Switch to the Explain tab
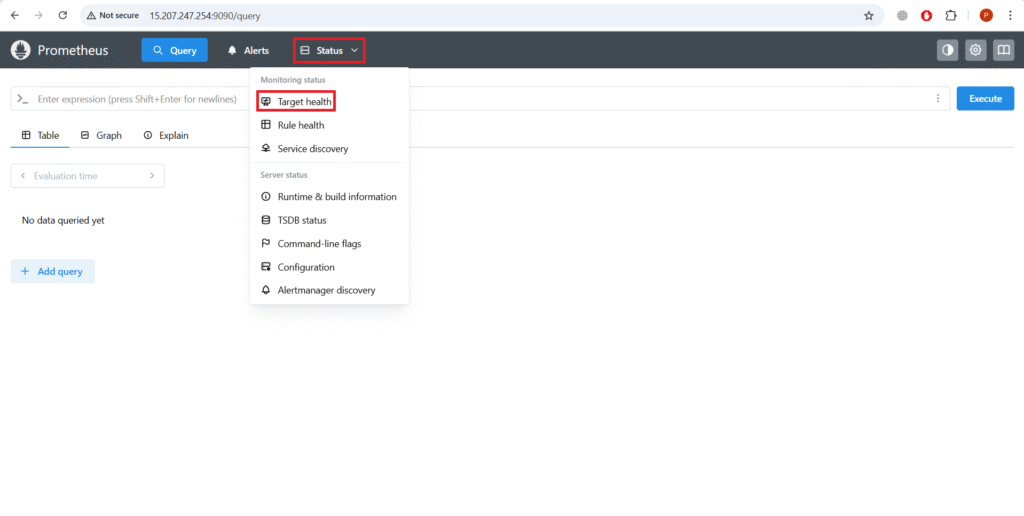 click(x=166, y=135)
